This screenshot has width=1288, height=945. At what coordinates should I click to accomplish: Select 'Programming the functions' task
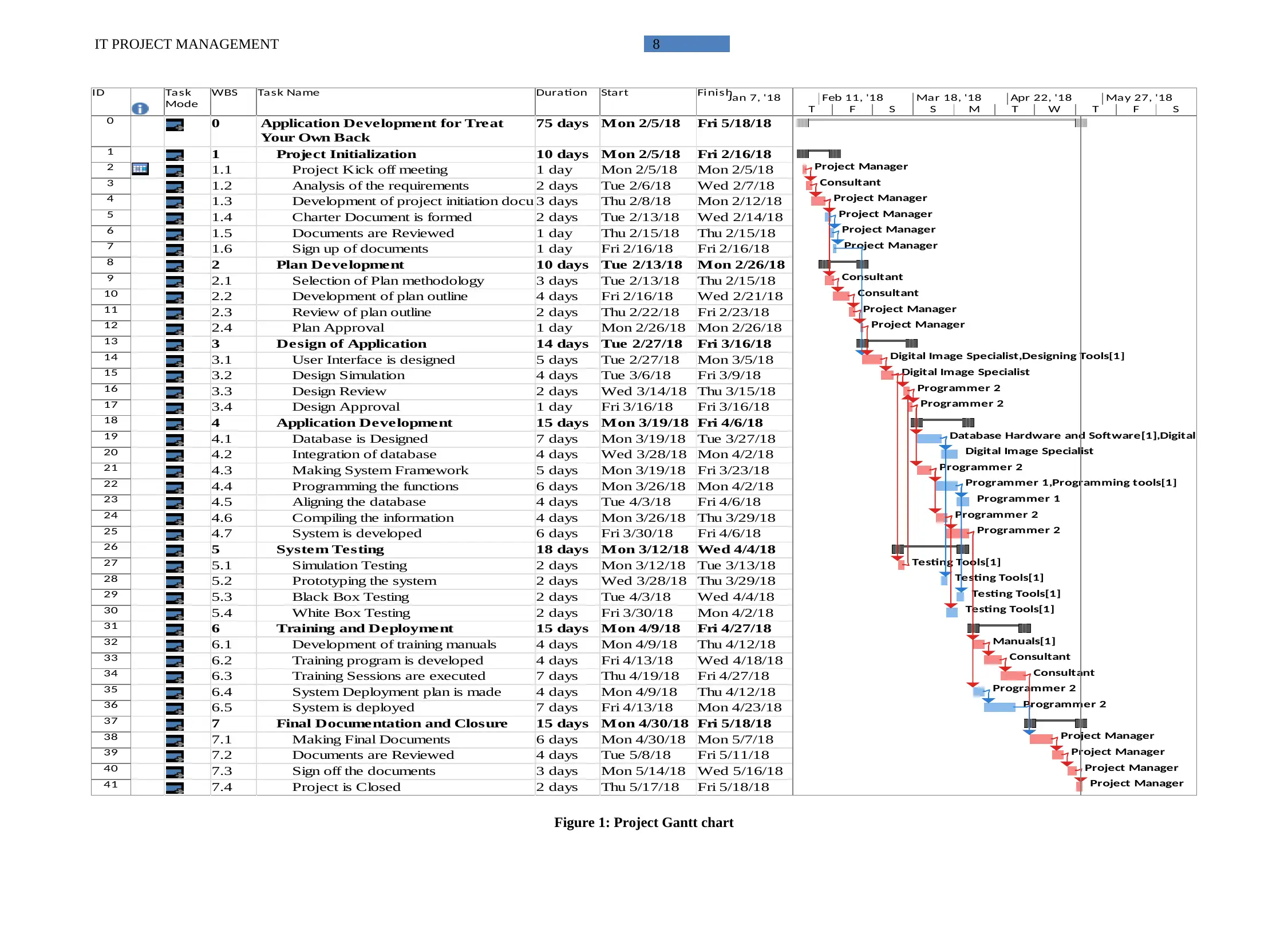pyautogui.click(x=375, y=486)
